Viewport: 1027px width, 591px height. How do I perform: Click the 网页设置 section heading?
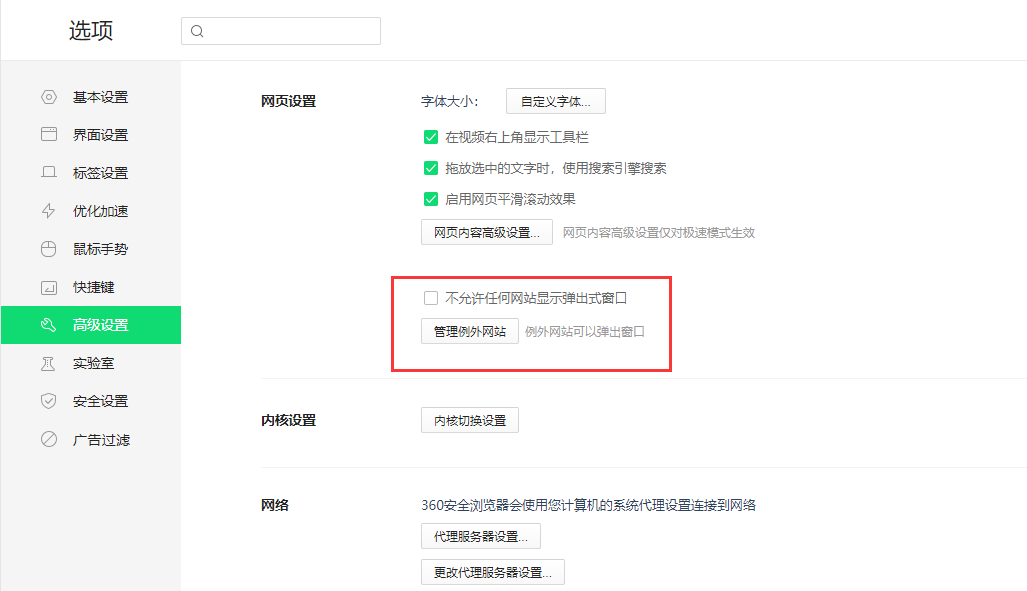click(288, 101)
